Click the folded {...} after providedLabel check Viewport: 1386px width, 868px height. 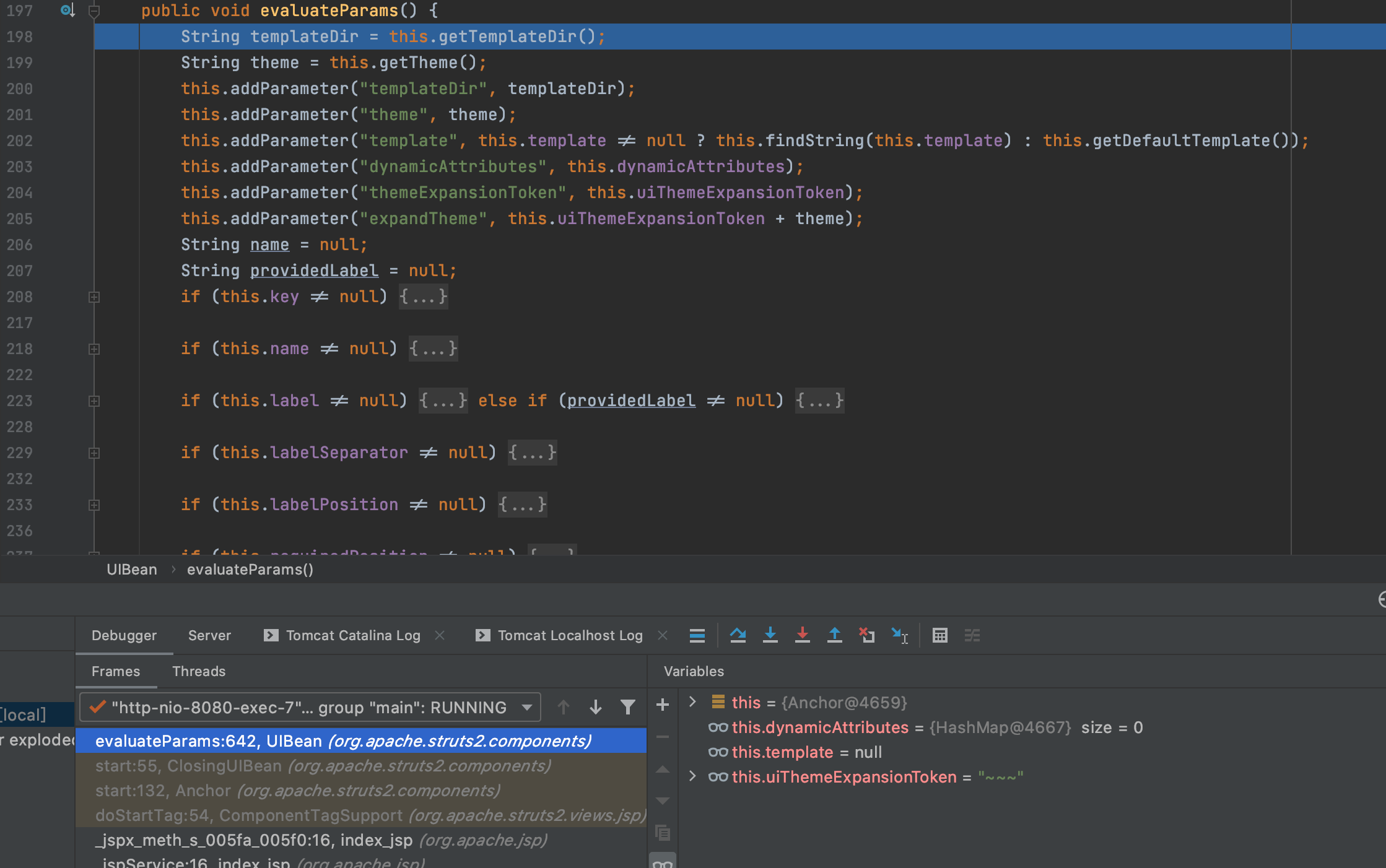point(820,401)
